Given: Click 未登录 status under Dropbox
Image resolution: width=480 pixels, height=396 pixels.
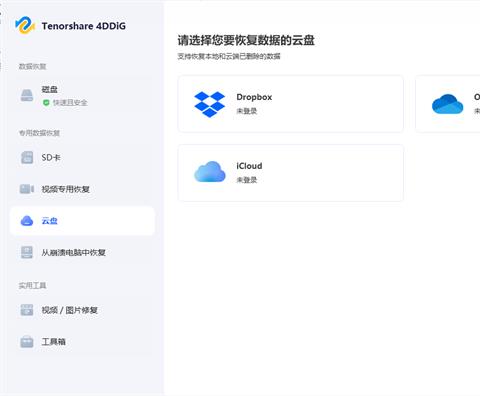Looking at the screenshot, I should point(247,111).
